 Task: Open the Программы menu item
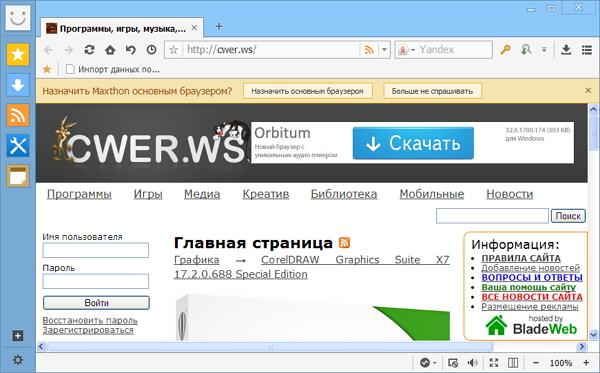[79, 194]
